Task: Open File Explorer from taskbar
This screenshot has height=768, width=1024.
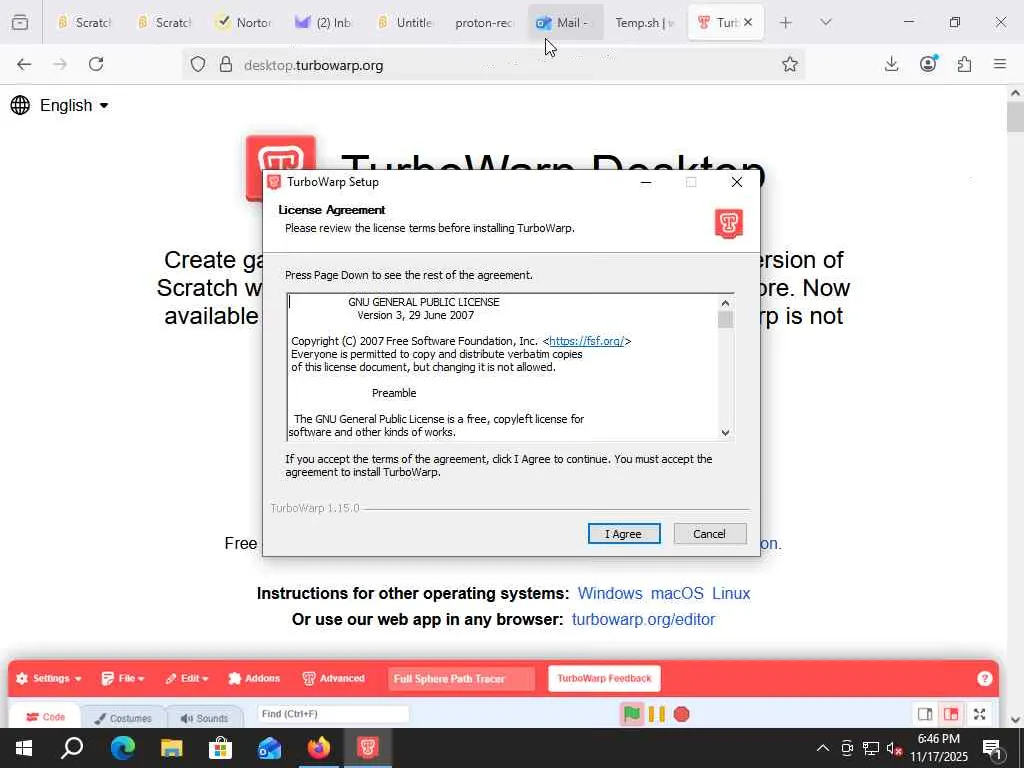Action: coord(172,748)
